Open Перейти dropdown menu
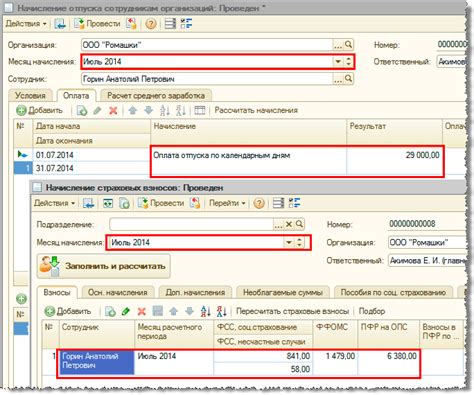 coord(227,203)
